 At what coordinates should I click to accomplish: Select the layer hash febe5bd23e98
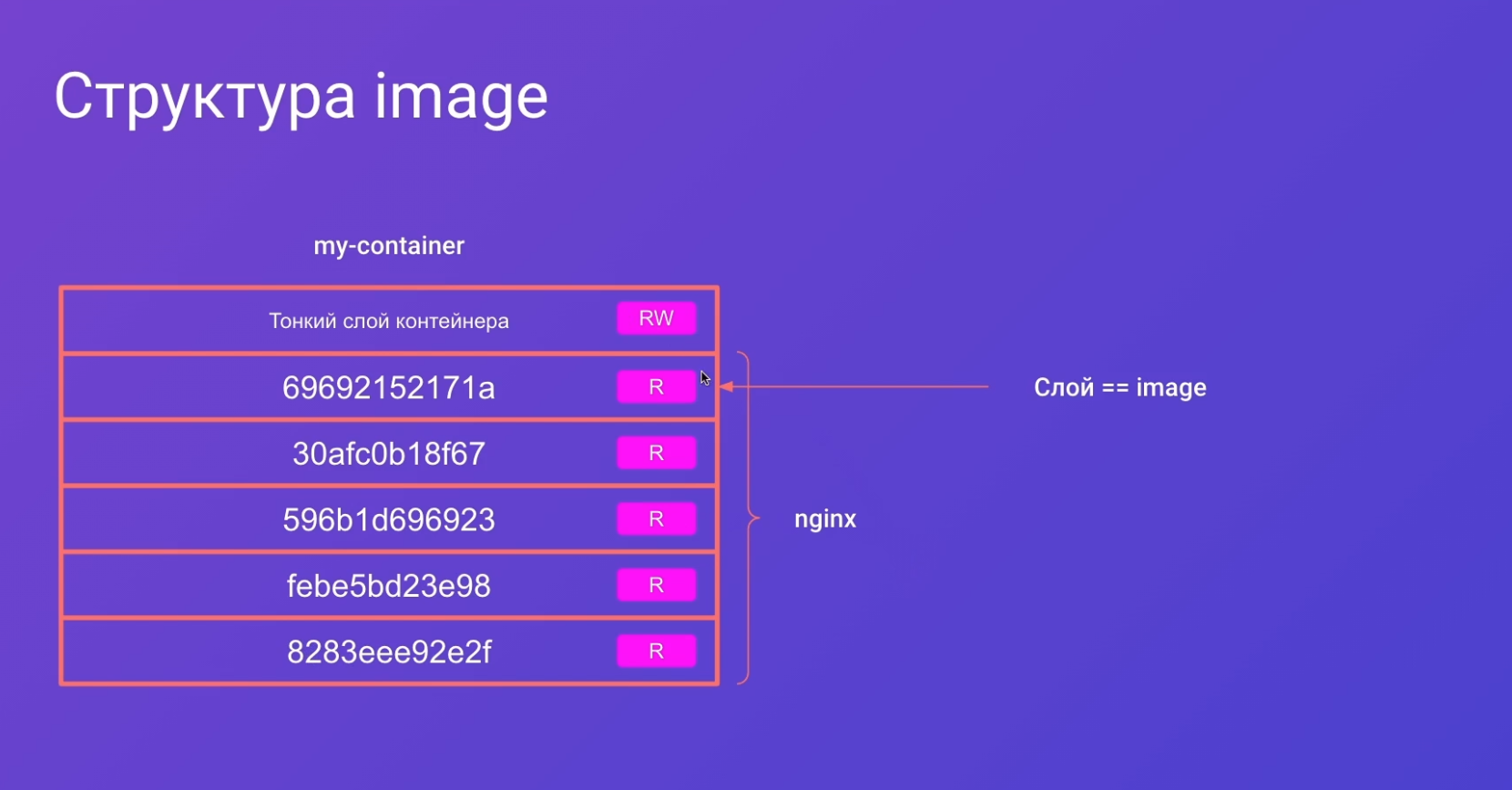coord(389,586)
